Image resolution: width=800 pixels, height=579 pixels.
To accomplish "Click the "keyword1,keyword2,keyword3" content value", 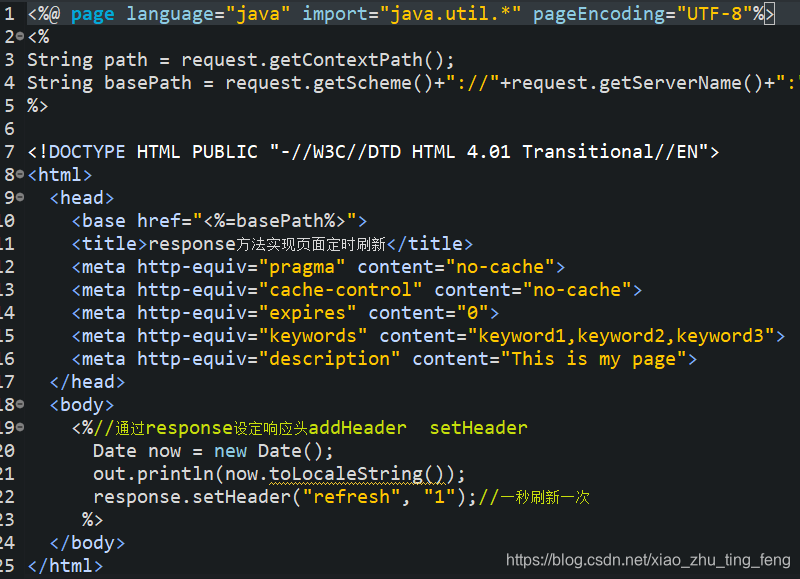I will tap(621, 336).
